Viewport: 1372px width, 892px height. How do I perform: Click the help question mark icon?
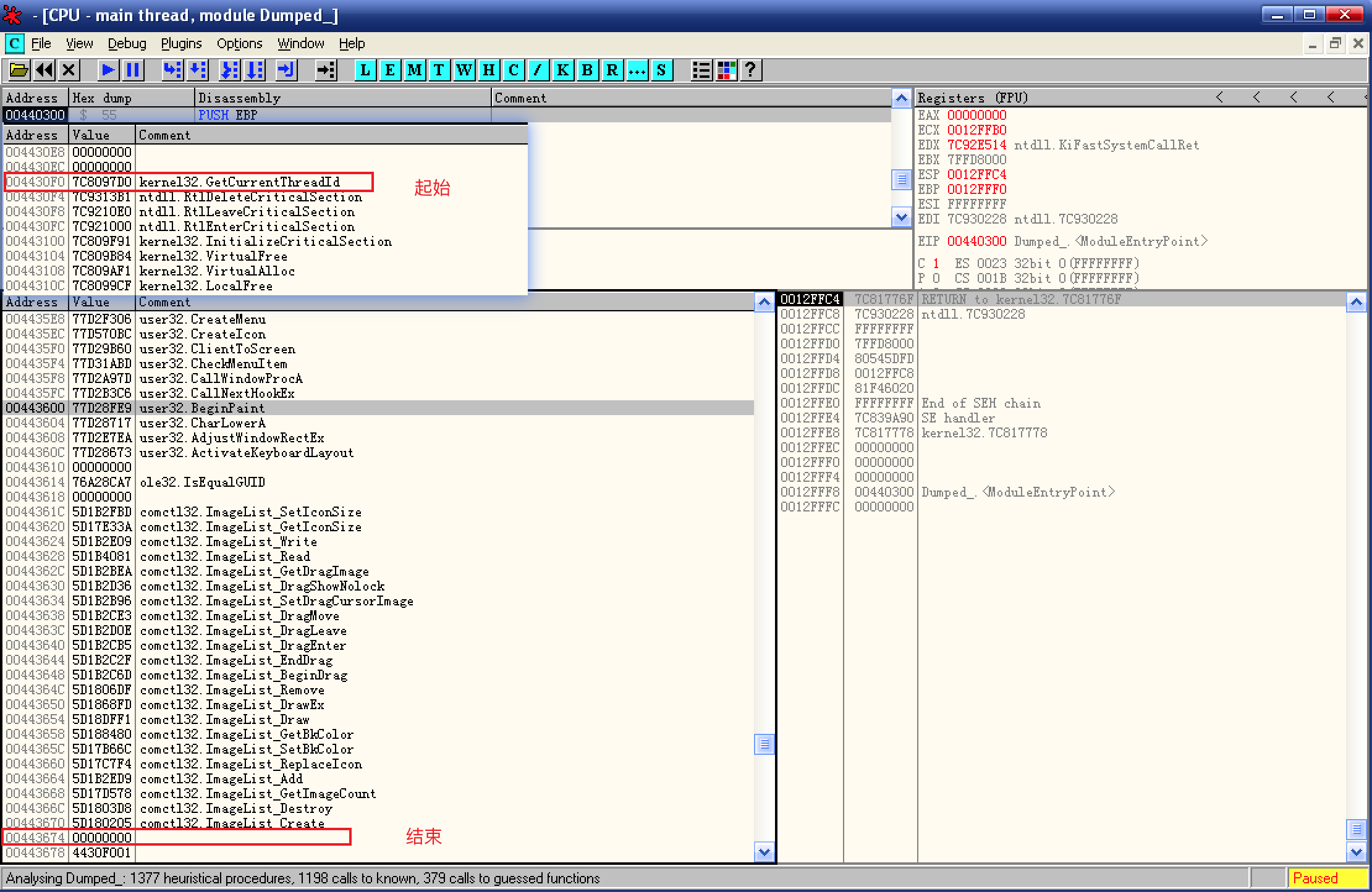750,70
